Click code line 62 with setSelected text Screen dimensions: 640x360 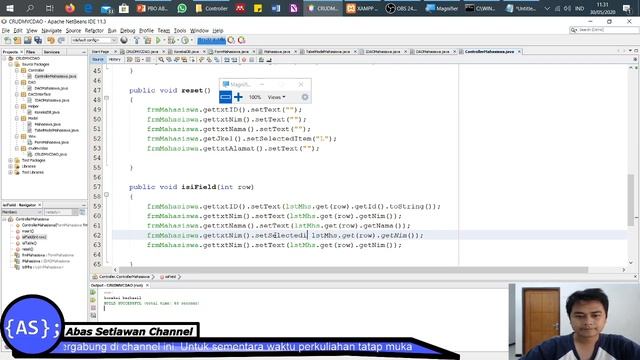[x=285, y=236]
